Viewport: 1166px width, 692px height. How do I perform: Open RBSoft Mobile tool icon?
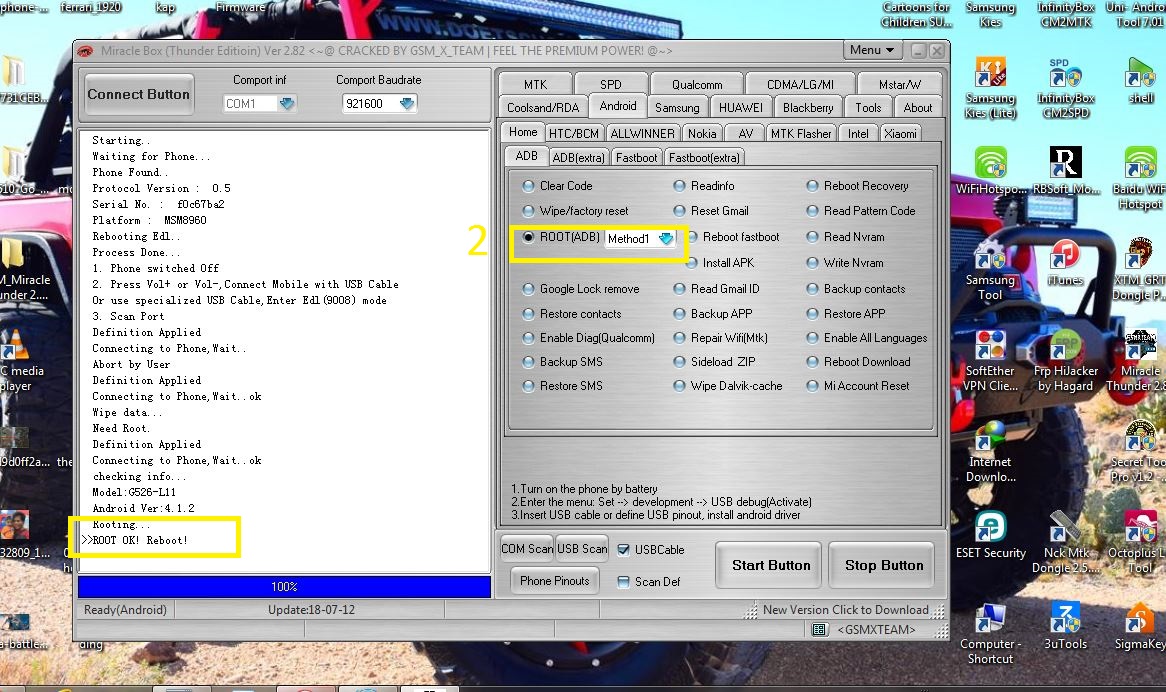coord(1066,170)
